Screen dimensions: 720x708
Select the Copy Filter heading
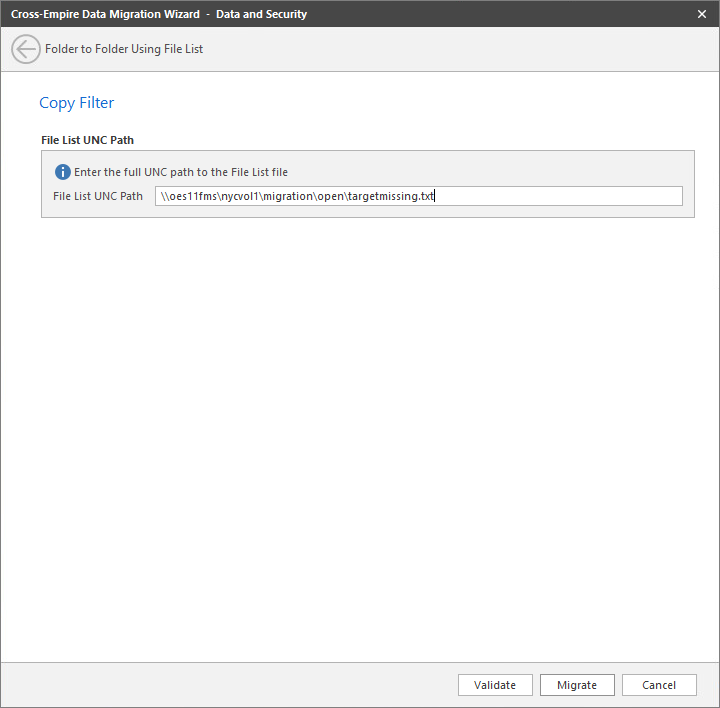click(76, 103)
